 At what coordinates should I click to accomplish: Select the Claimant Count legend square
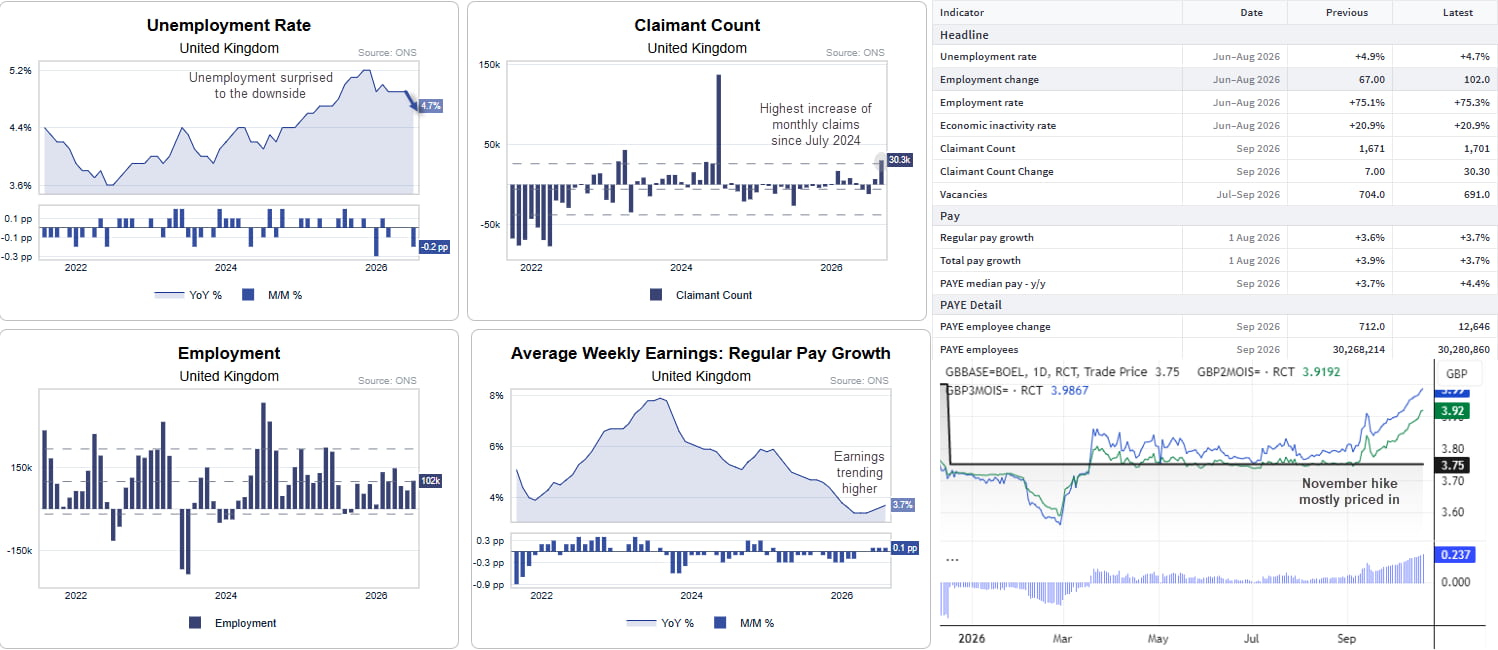(656, 295)
